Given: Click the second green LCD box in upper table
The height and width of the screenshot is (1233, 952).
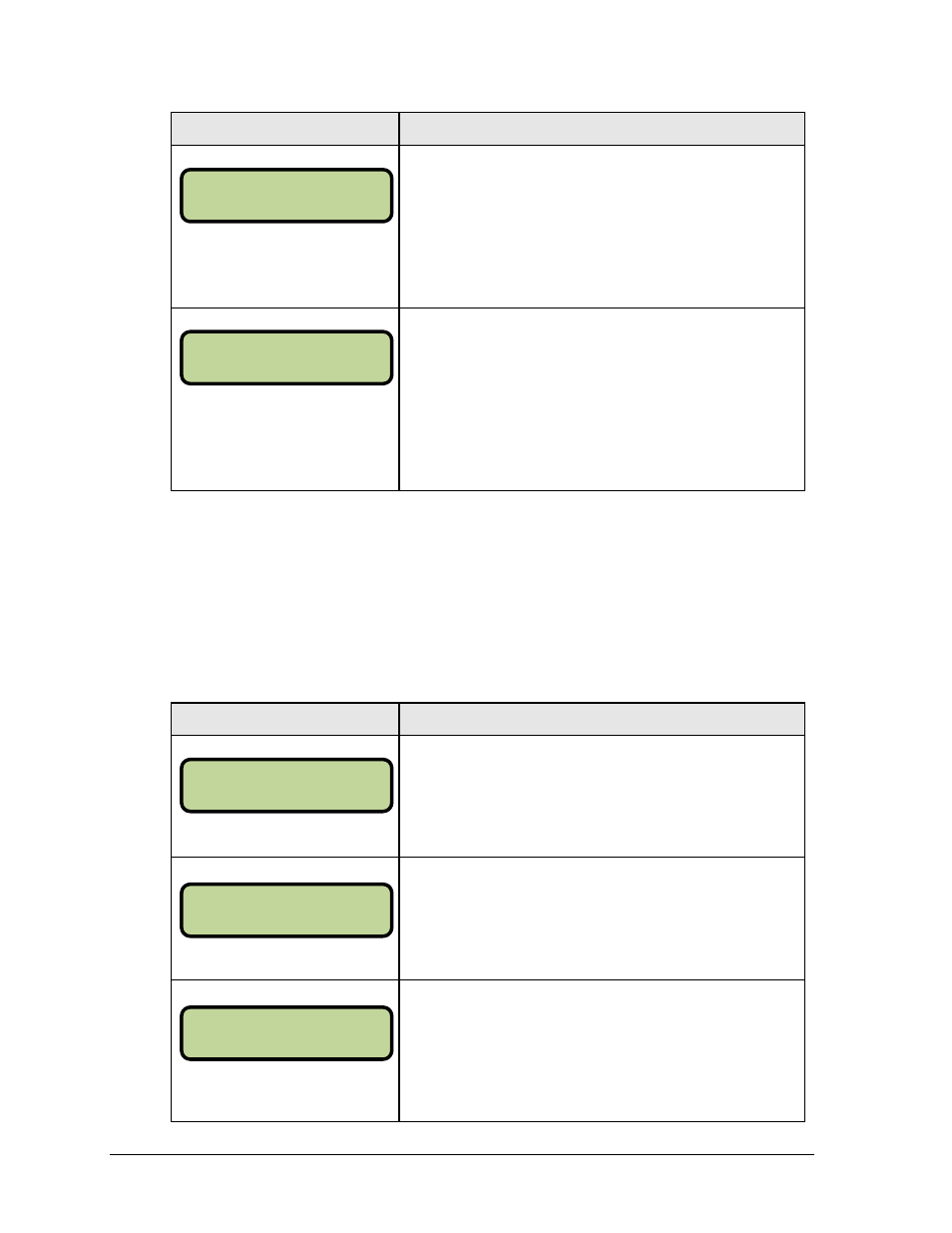Looking at the screenshot, I should 286,358.
